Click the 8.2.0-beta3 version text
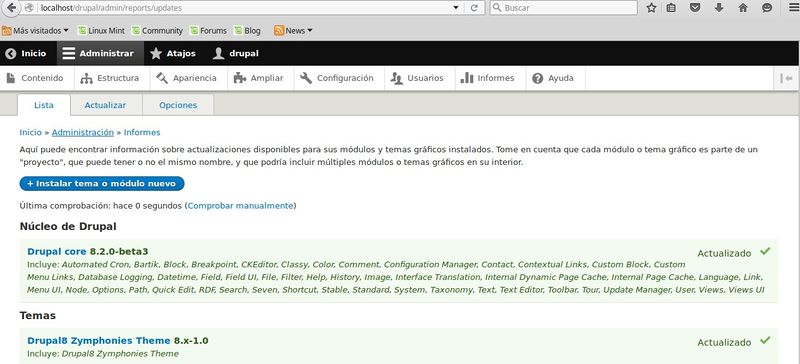Viewport: 800px width, 364px height. click(119, 251)
